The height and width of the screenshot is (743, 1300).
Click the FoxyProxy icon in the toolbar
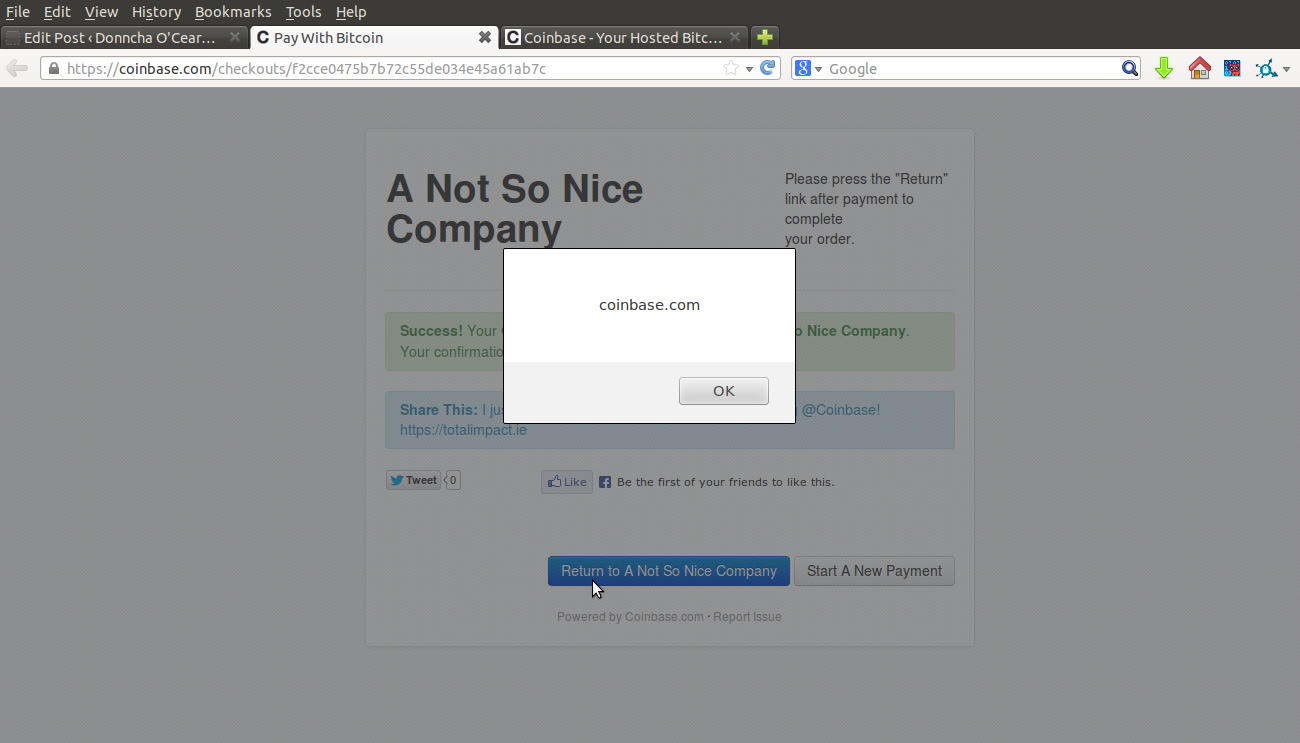point(1265,68)
